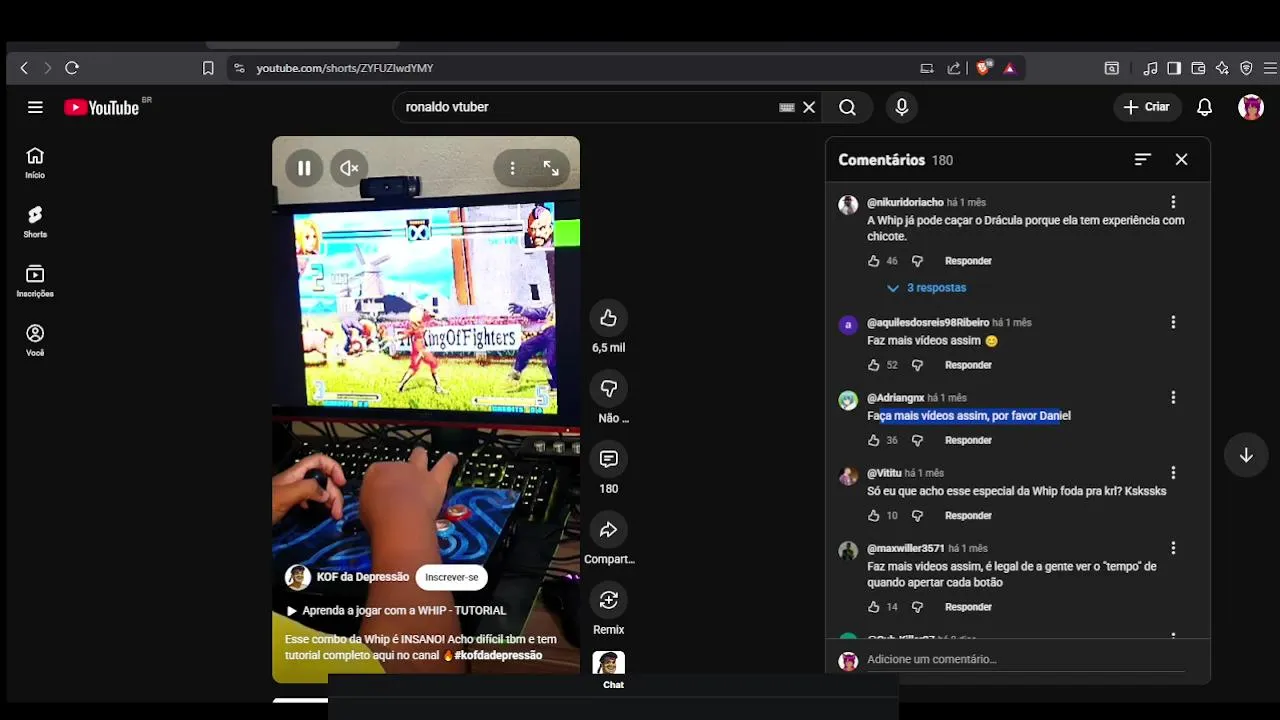The height and width of the screenshot is (720, 1280).
Task: Share the Short via Compartilhar
Action: tap(608, 529)
